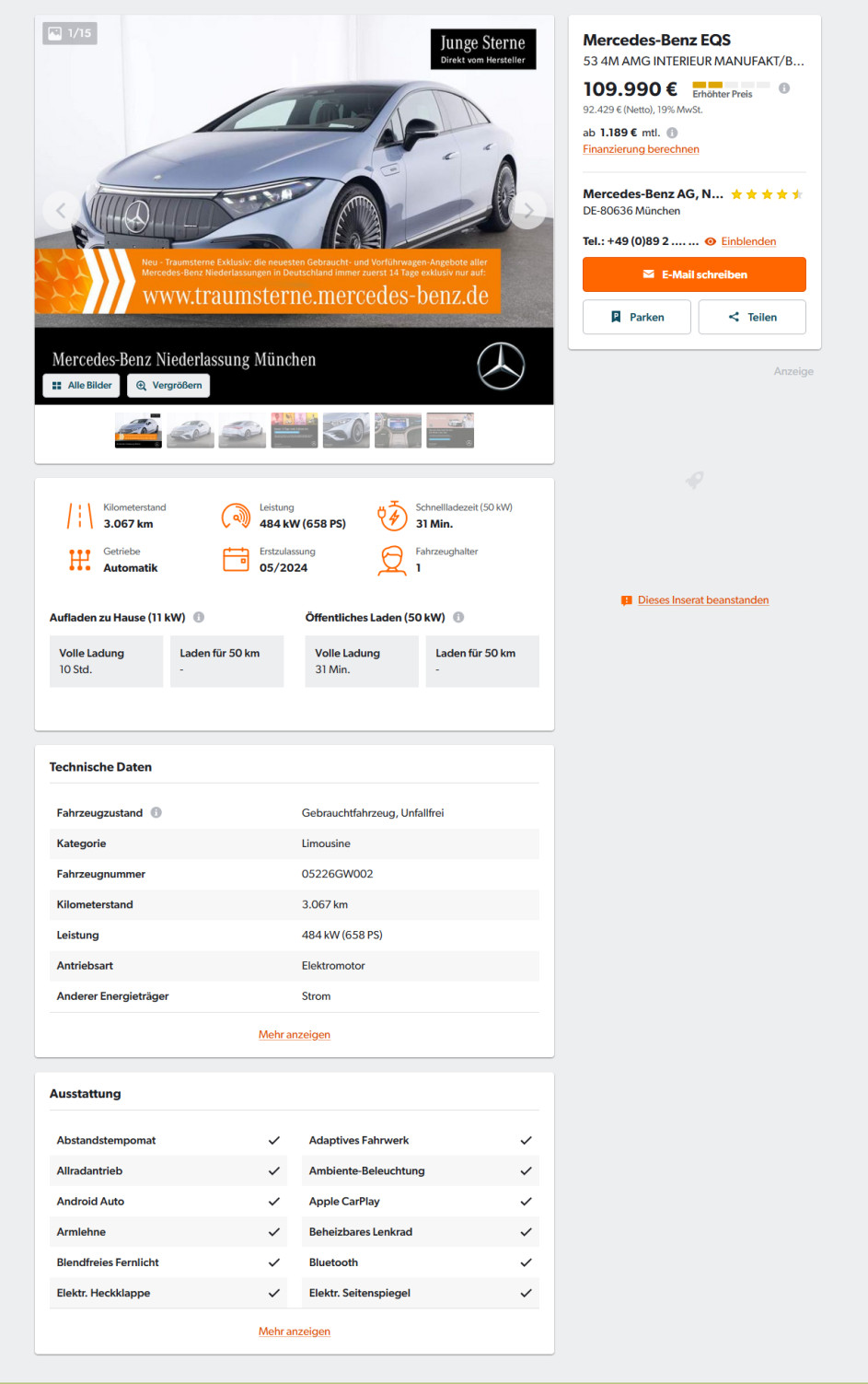This screenshot has height=1384, width=868.
Task: Expand Technische Daten with Mehr anzeigen
Action: (295, 1035)
